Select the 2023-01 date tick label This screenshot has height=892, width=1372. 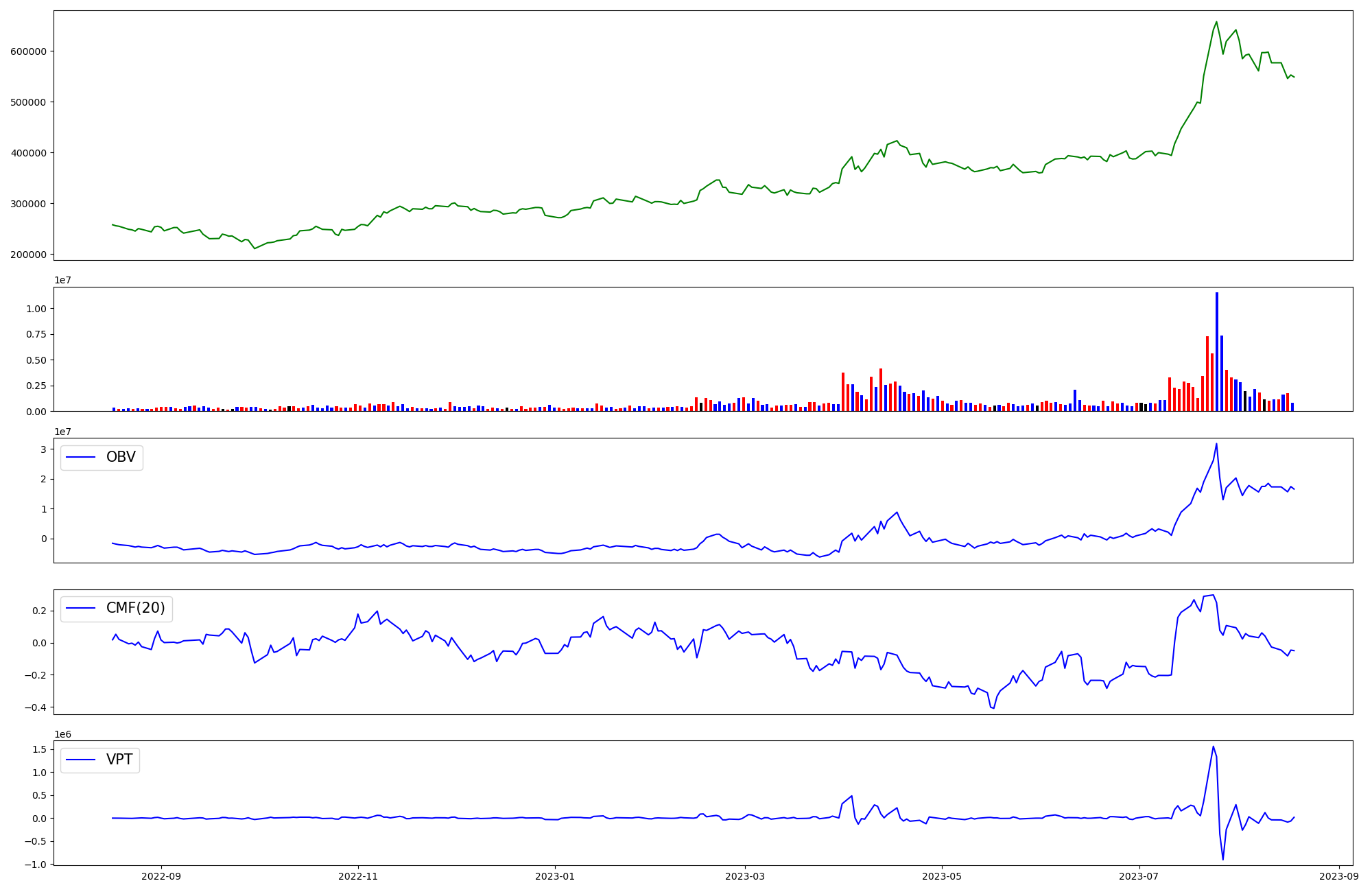tap(555, 876)
